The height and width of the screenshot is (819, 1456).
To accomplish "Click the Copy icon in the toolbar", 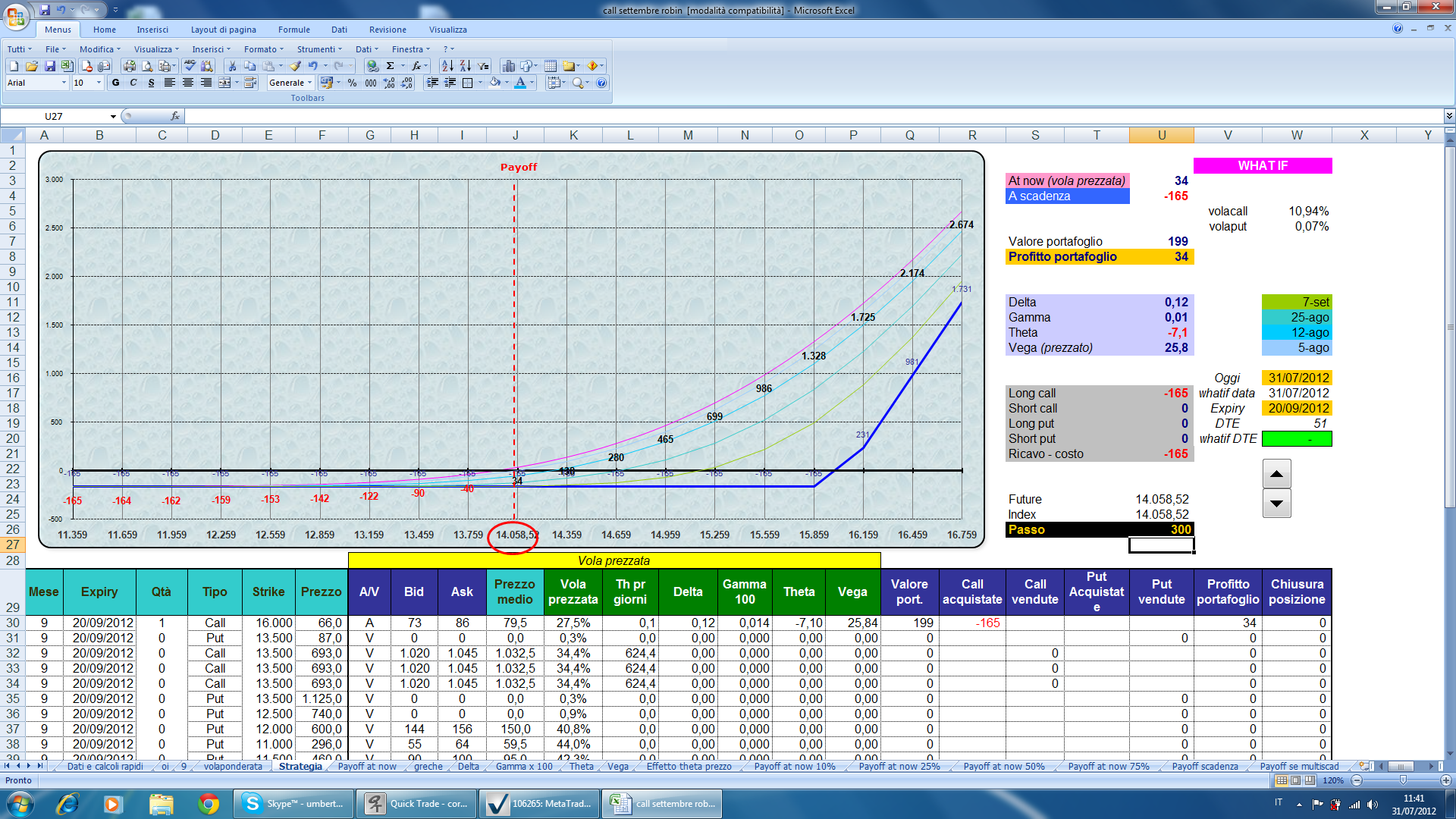I will point(249,67).
